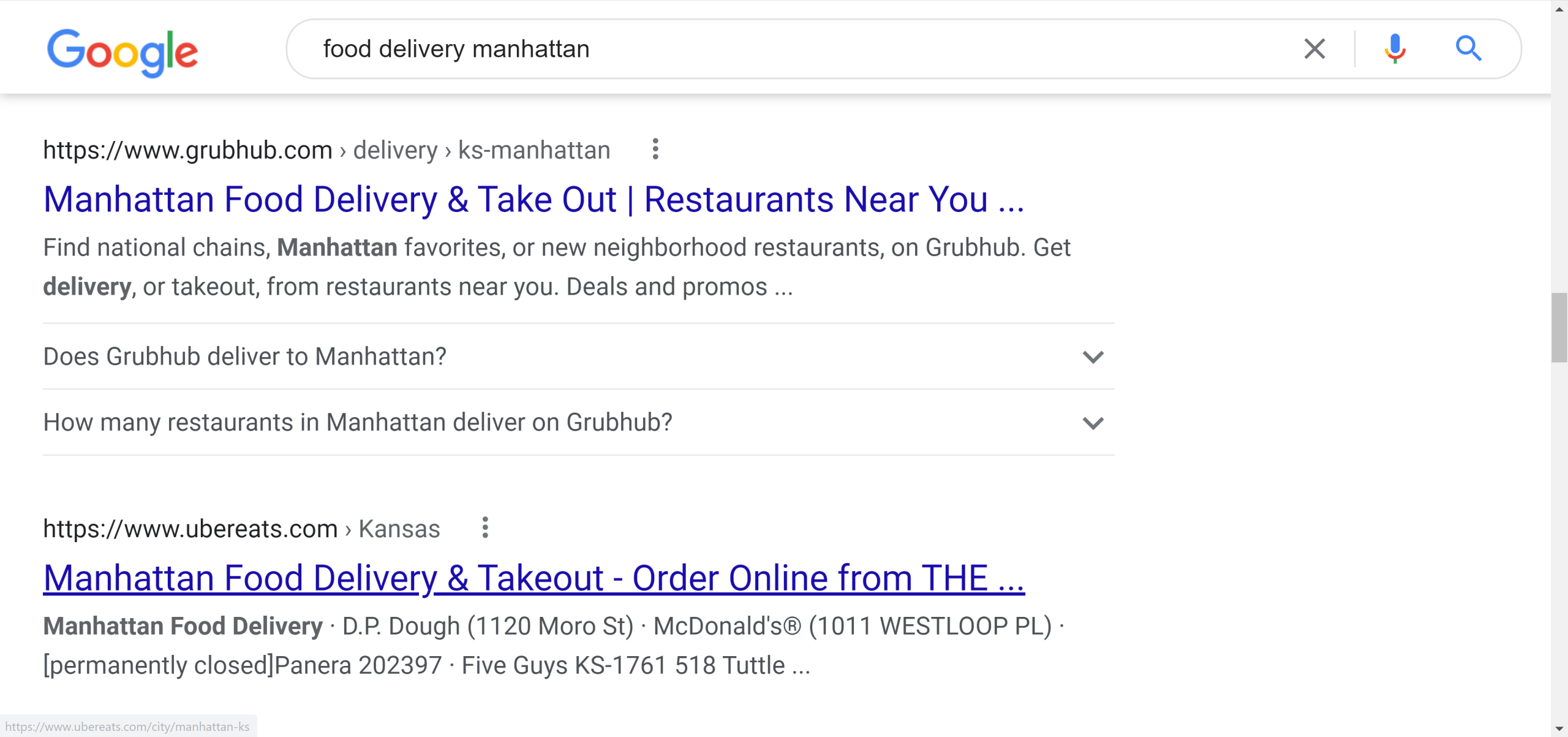This screenshot has height=737, width=1568.
Task: Collapse chevron next to first People Also Ask question
Action: [x=1094, y=356]
